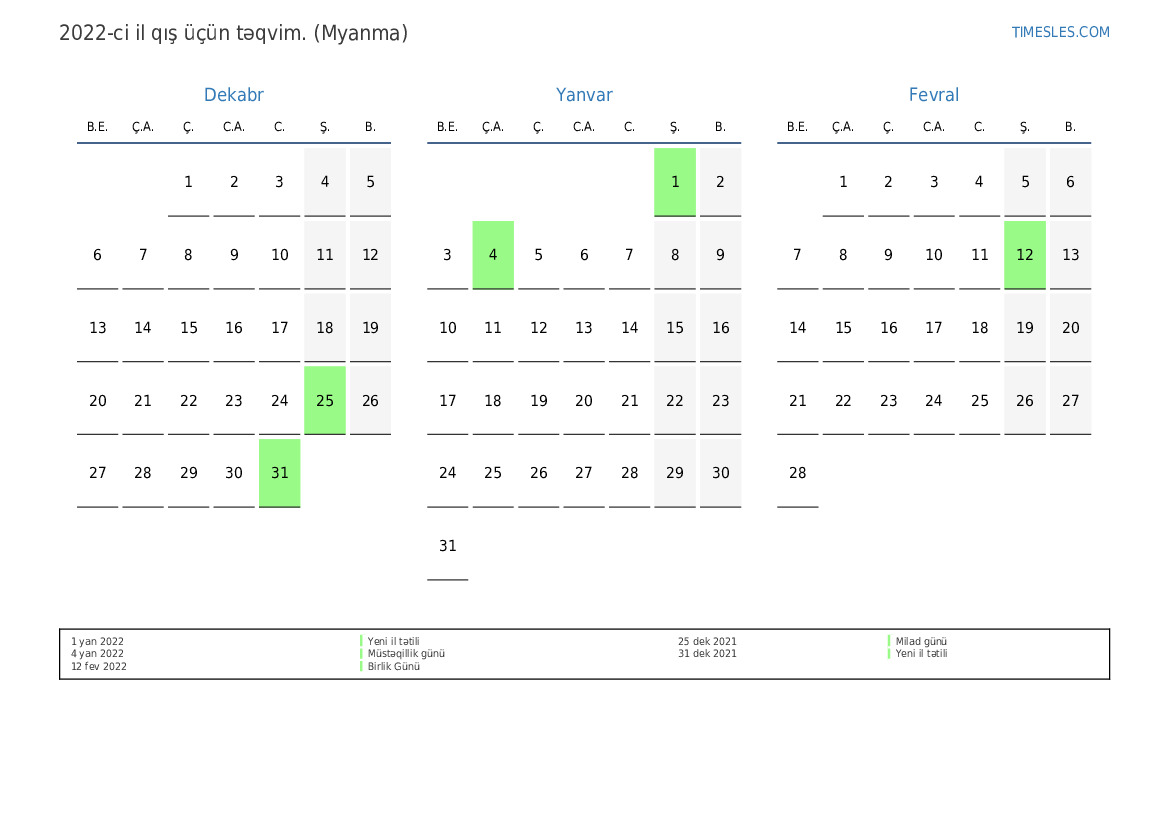Click January 31 in the Yanvar calendar
Image resolution: width=1169 pixels, height=827 pixels.
pos(447,546)
